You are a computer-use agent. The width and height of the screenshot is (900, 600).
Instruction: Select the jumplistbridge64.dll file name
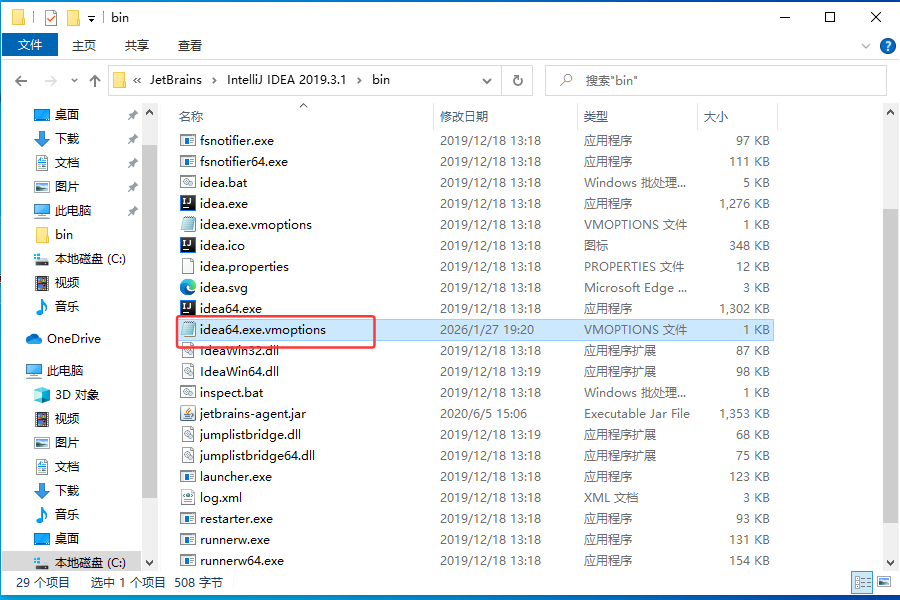[x=257, y=456]
